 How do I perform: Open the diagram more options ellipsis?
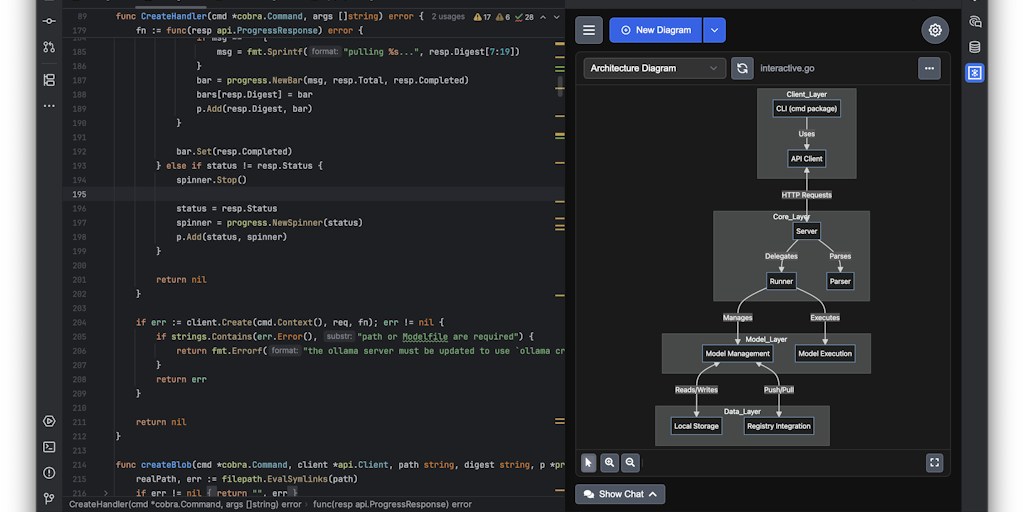(x=930, y=68)
